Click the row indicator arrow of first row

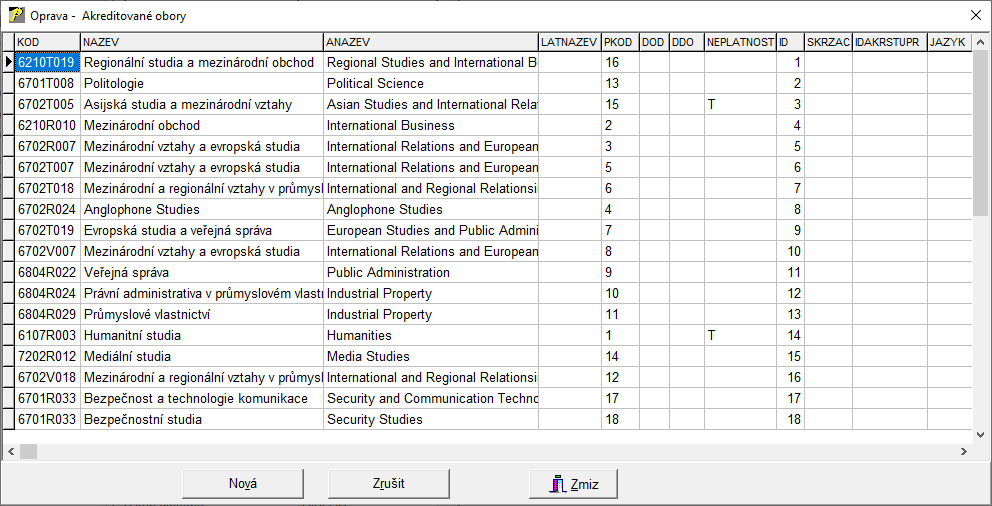coord(8,63)
